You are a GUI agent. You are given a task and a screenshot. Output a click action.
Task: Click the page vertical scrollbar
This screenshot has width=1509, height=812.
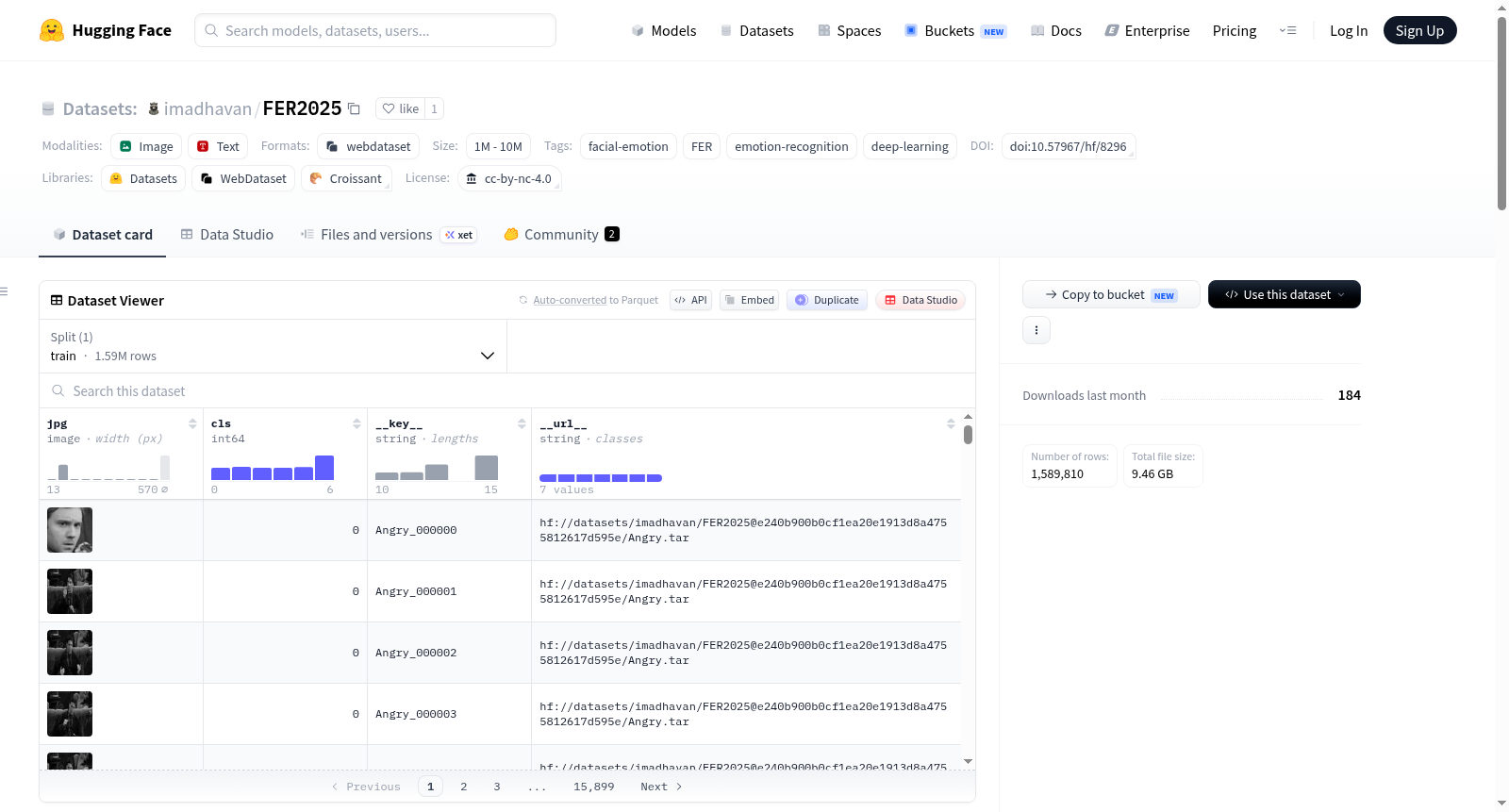[x=1501, y=113]
